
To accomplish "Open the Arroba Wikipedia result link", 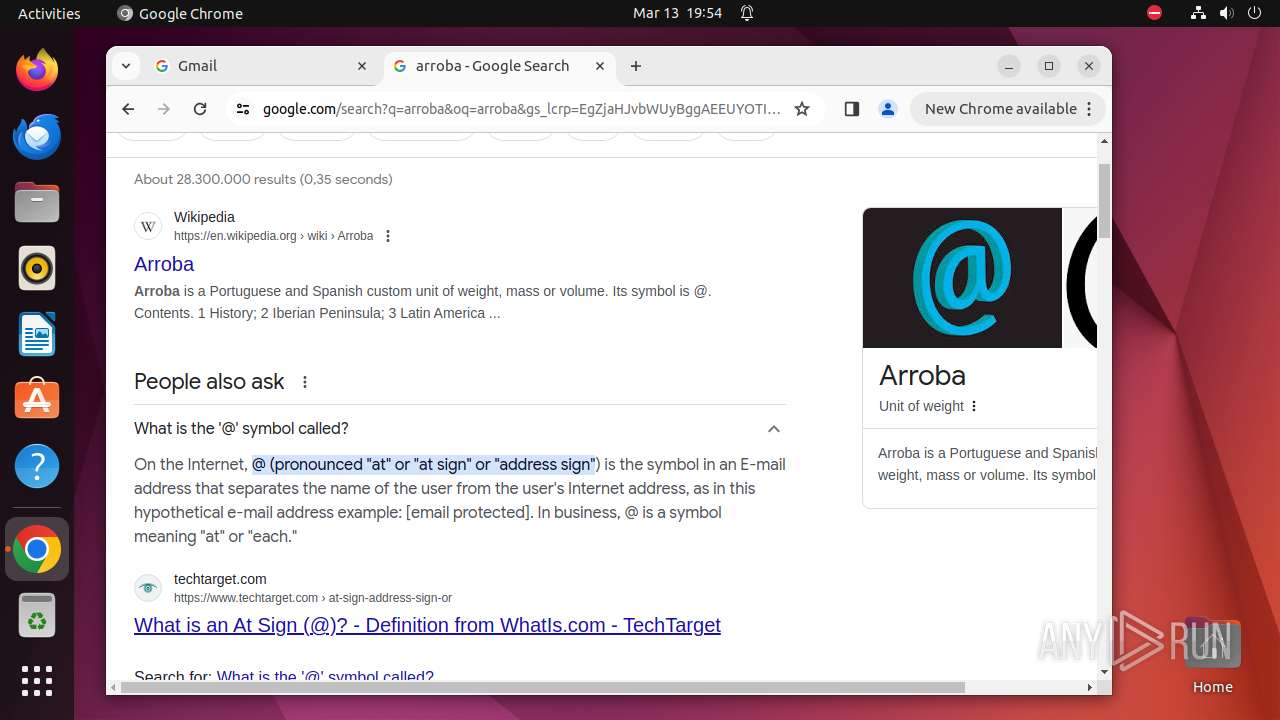I will coord(164,264).
